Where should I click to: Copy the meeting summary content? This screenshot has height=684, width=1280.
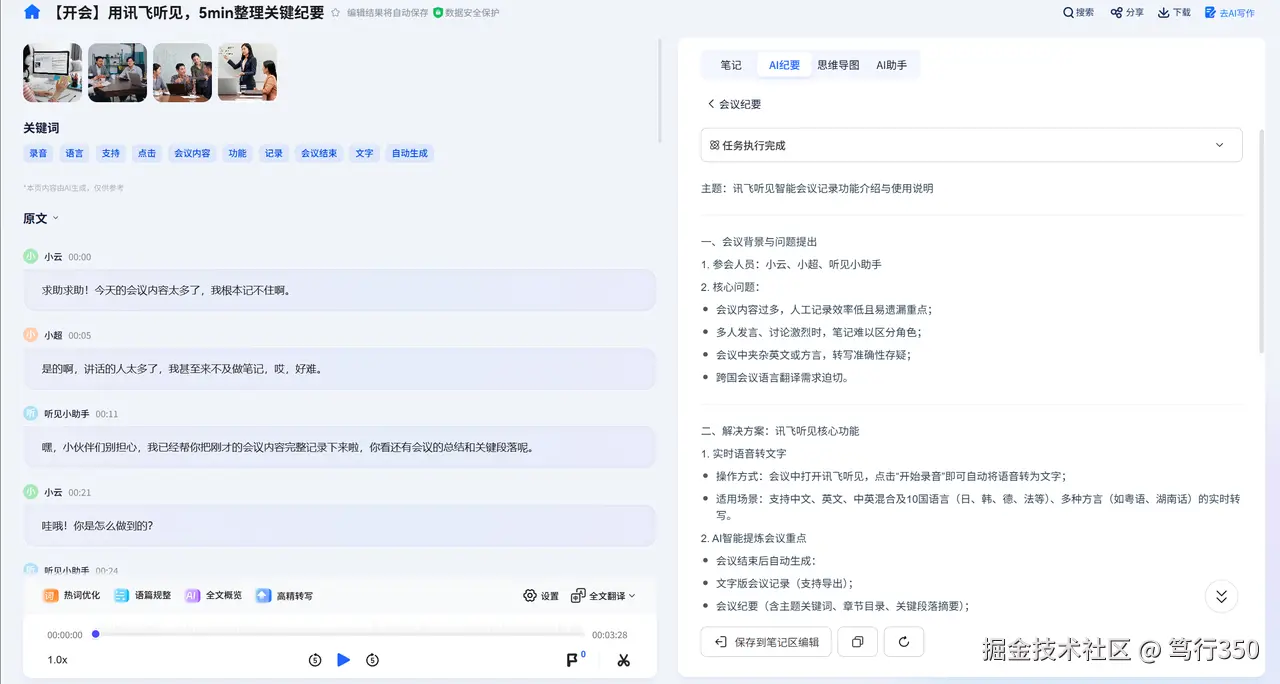[857, 642]
